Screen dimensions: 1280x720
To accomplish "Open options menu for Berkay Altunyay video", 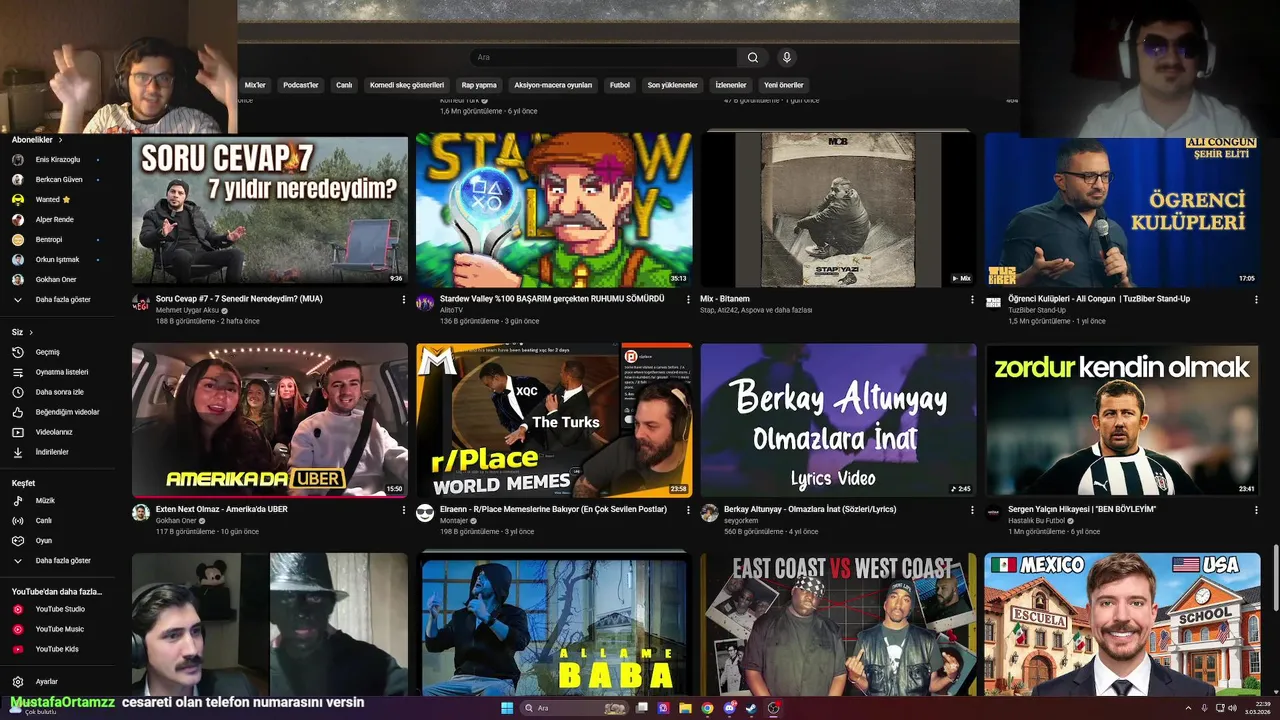I will pyautogui.click(x=972, y=510).
